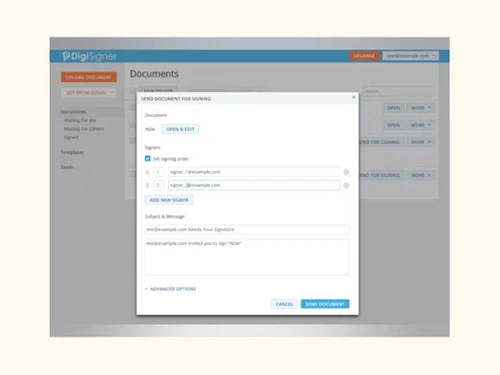Click the order number field showing 2
The width and height of the screenshot is (500, 375).
pos(158,185)
